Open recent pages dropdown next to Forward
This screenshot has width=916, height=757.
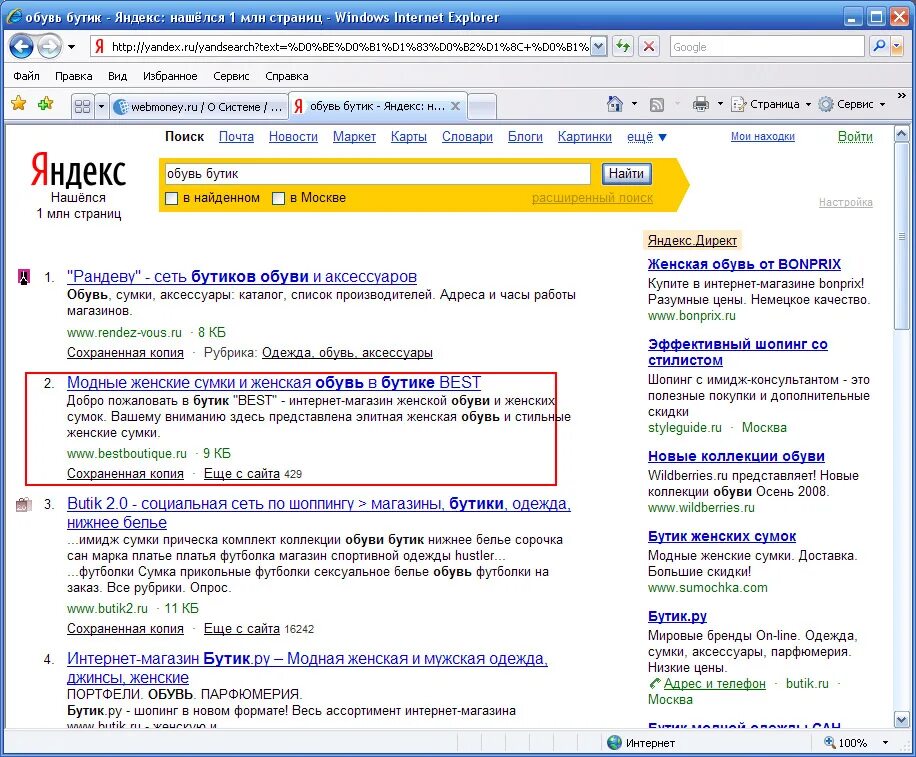[71, 47]
